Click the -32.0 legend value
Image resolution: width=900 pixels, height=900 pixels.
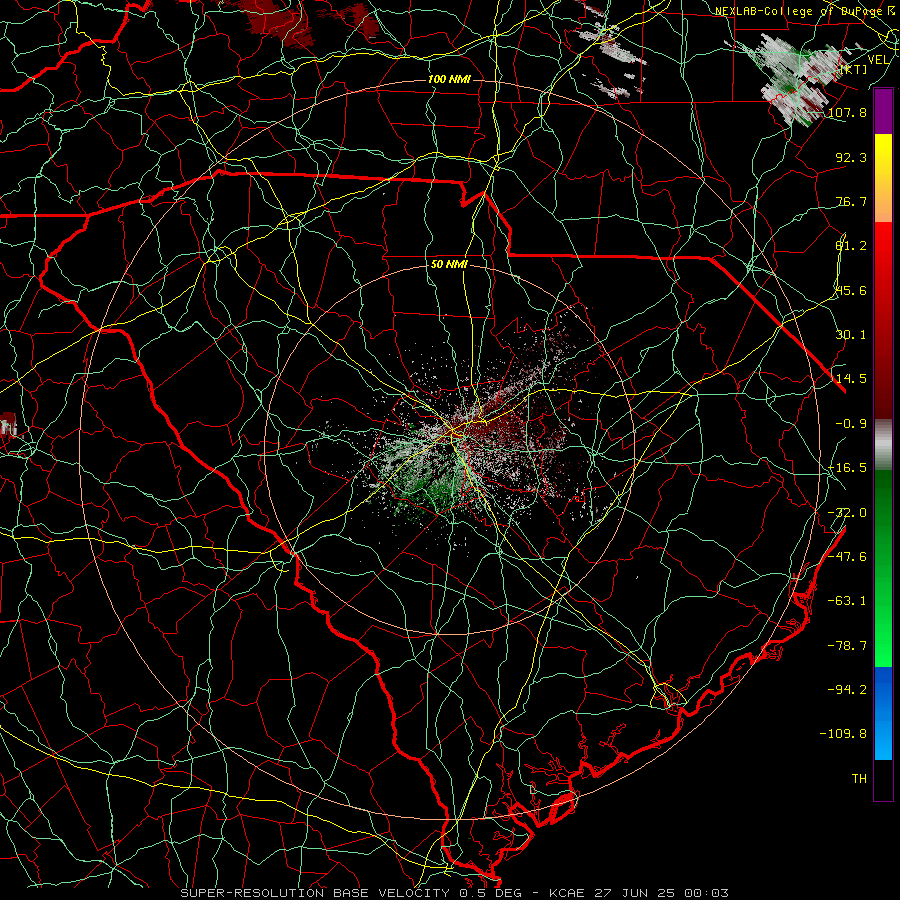(847, 513)
